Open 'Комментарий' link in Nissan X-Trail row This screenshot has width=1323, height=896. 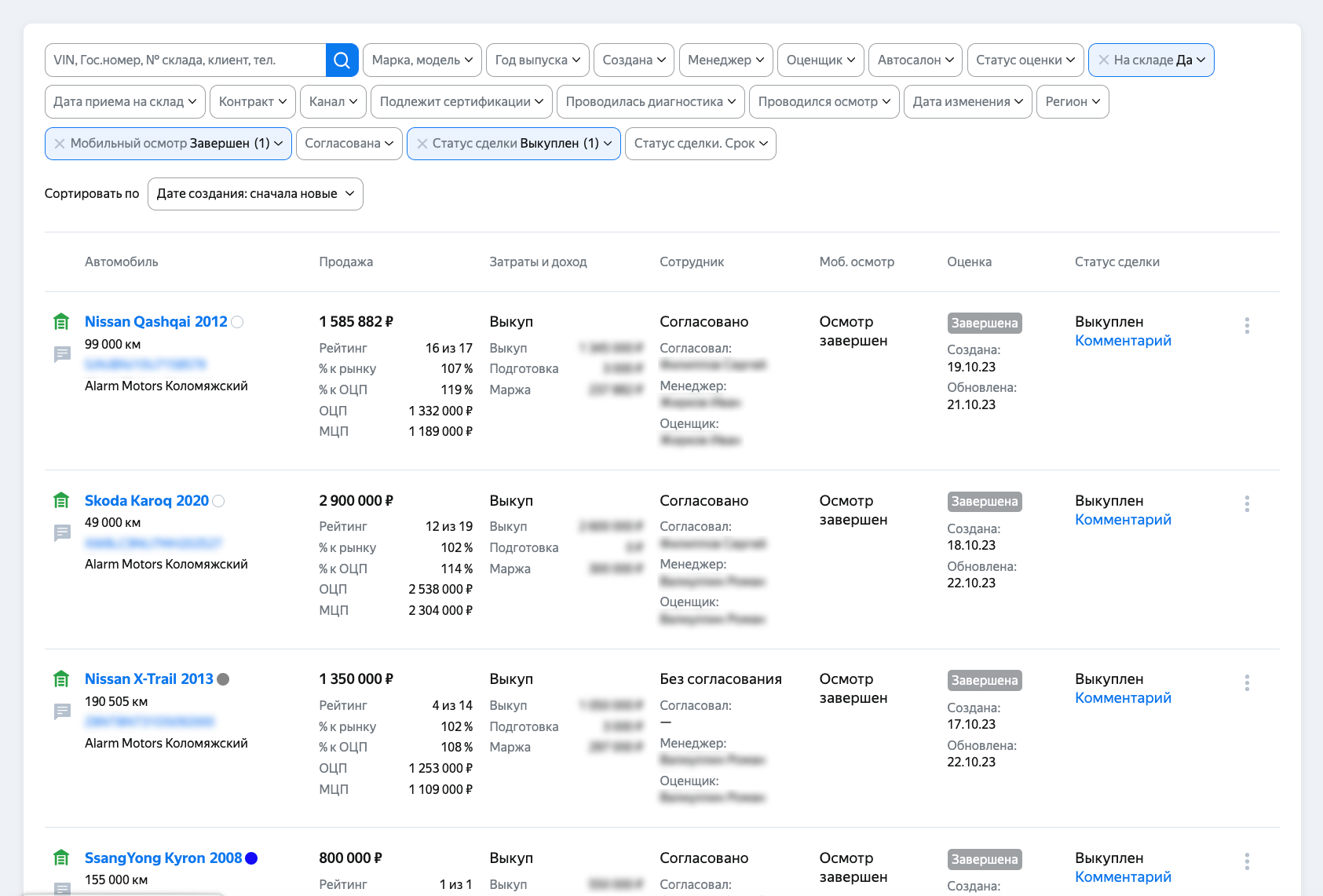coord(1123,698)
